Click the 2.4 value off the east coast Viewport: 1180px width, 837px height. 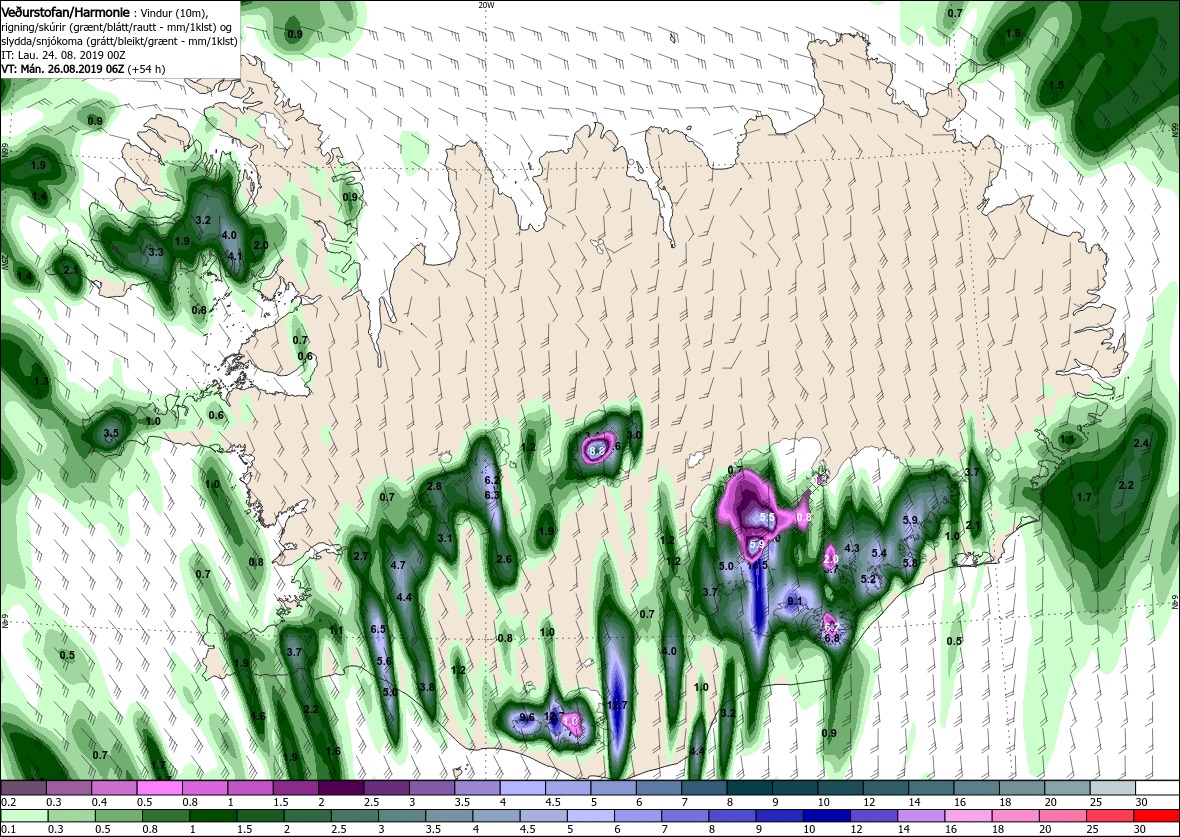[x=1141, y=444]
